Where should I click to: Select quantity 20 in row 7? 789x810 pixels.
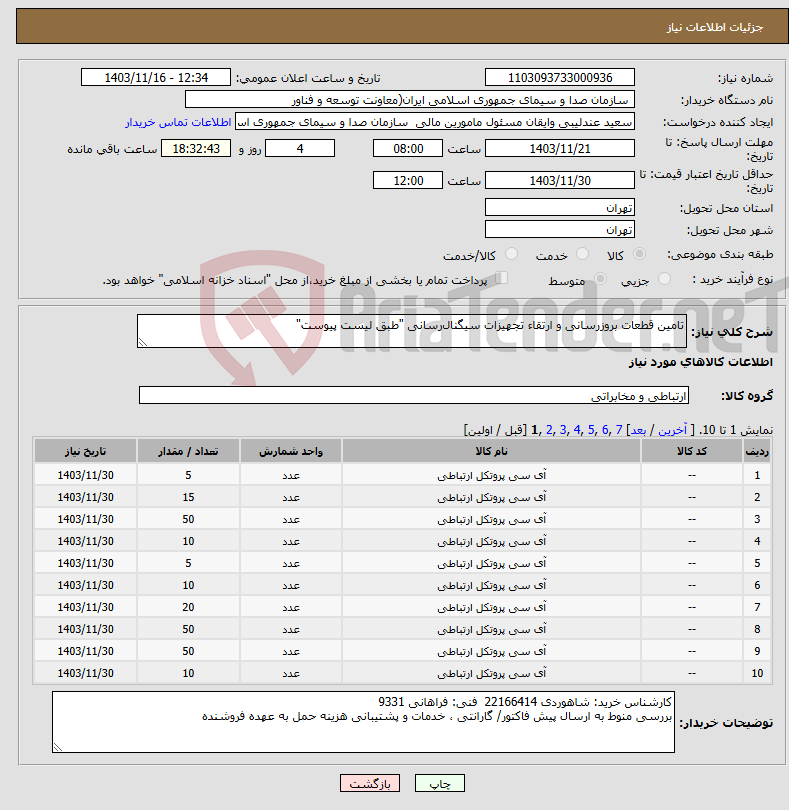[x=188, y=607]
